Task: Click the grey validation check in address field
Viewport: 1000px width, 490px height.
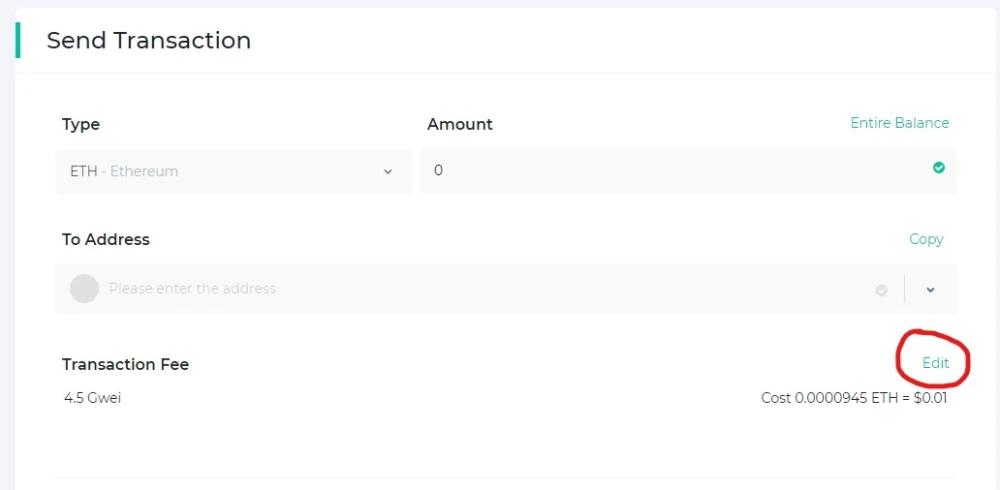Action: pyautogui.click(x=881, y=290)
